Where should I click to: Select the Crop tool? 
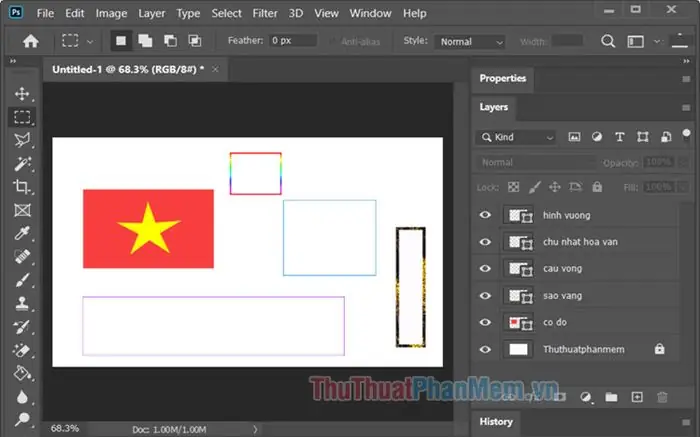(22, 187)
